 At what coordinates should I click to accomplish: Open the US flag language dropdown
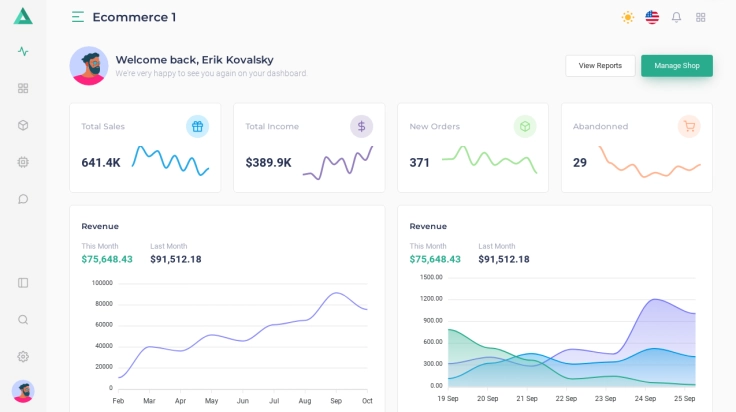652,17
